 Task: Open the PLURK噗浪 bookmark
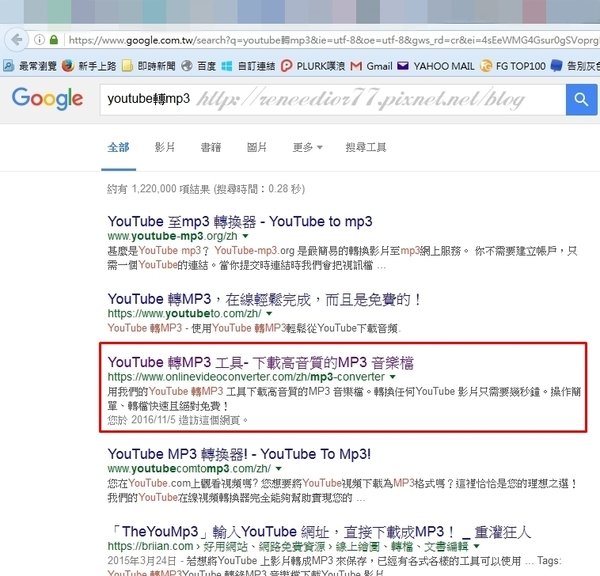pos(313,66)
